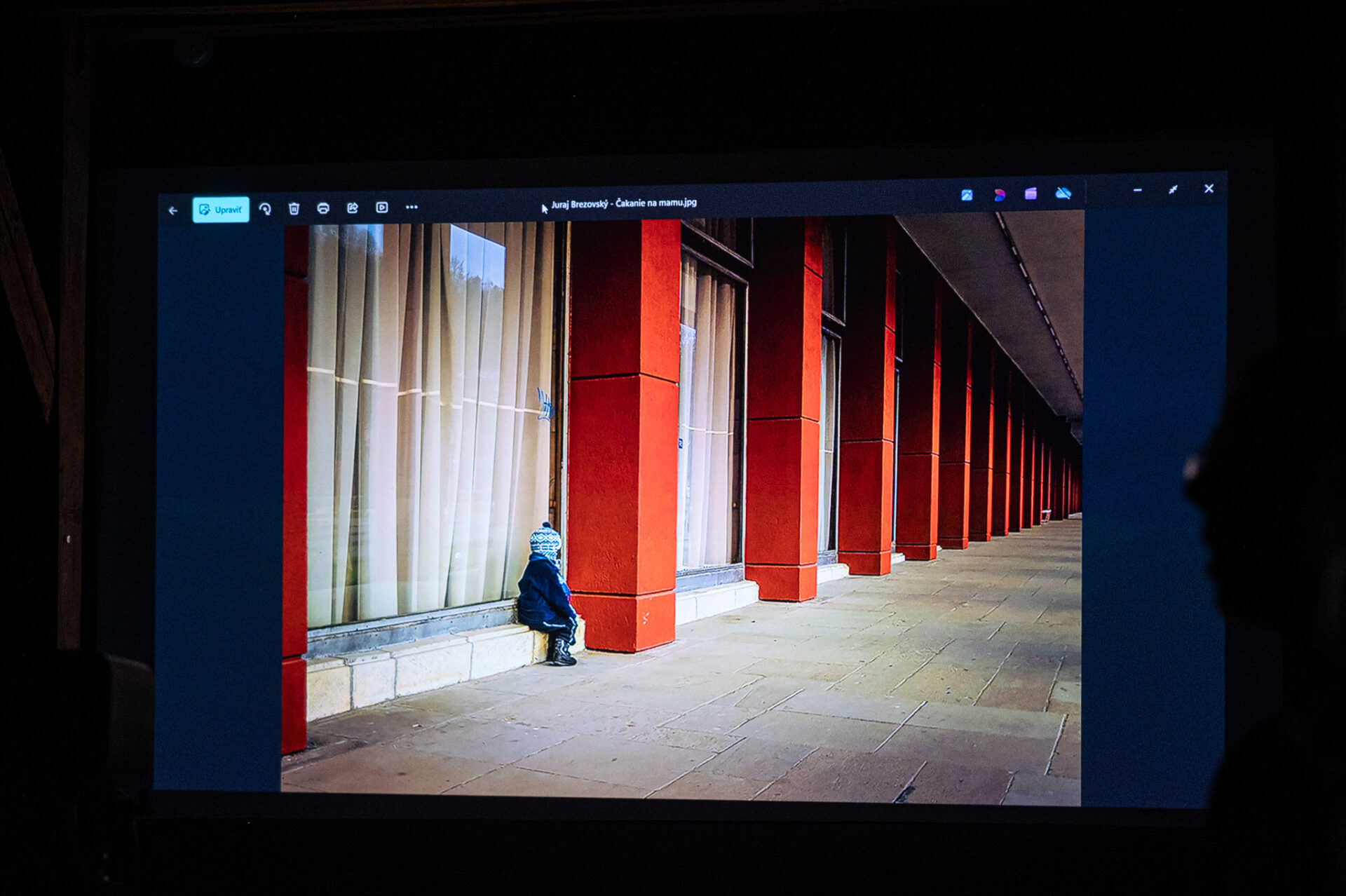Click the curtained window in the photo
Screen dimensions: 1346x896
point(428,421)
